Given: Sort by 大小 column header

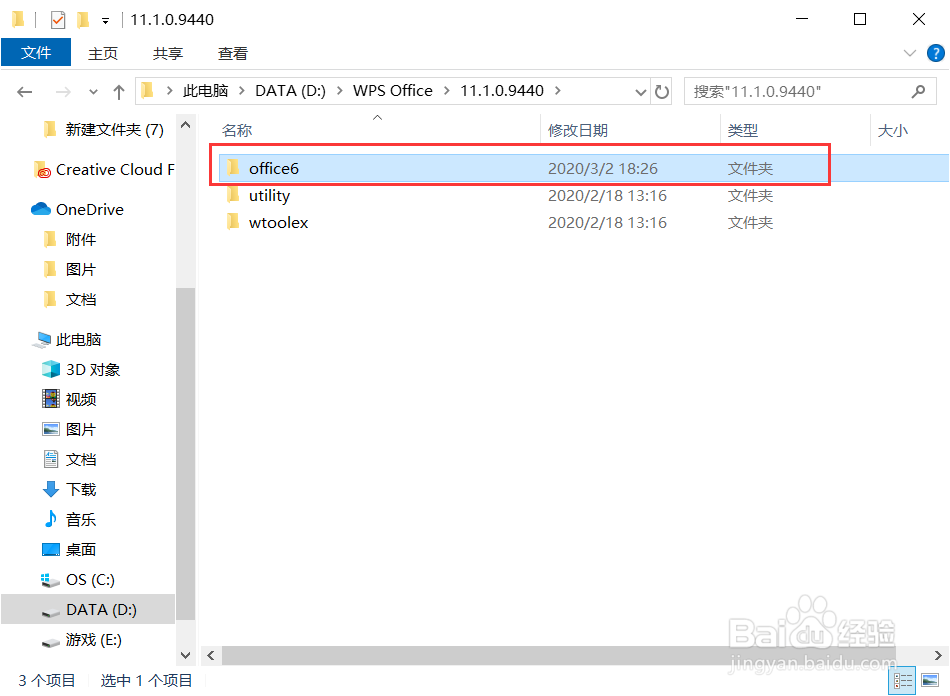Looking at the screenshot, I should pos(892,130).
